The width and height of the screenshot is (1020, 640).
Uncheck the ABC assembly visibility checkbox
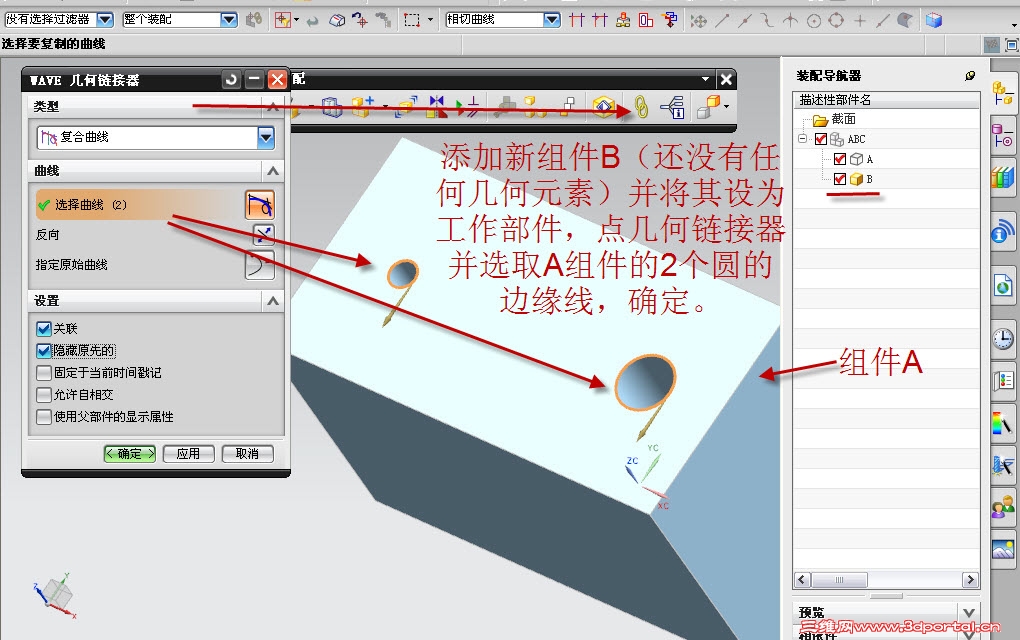pyautogui.click(x=821, y=139)
